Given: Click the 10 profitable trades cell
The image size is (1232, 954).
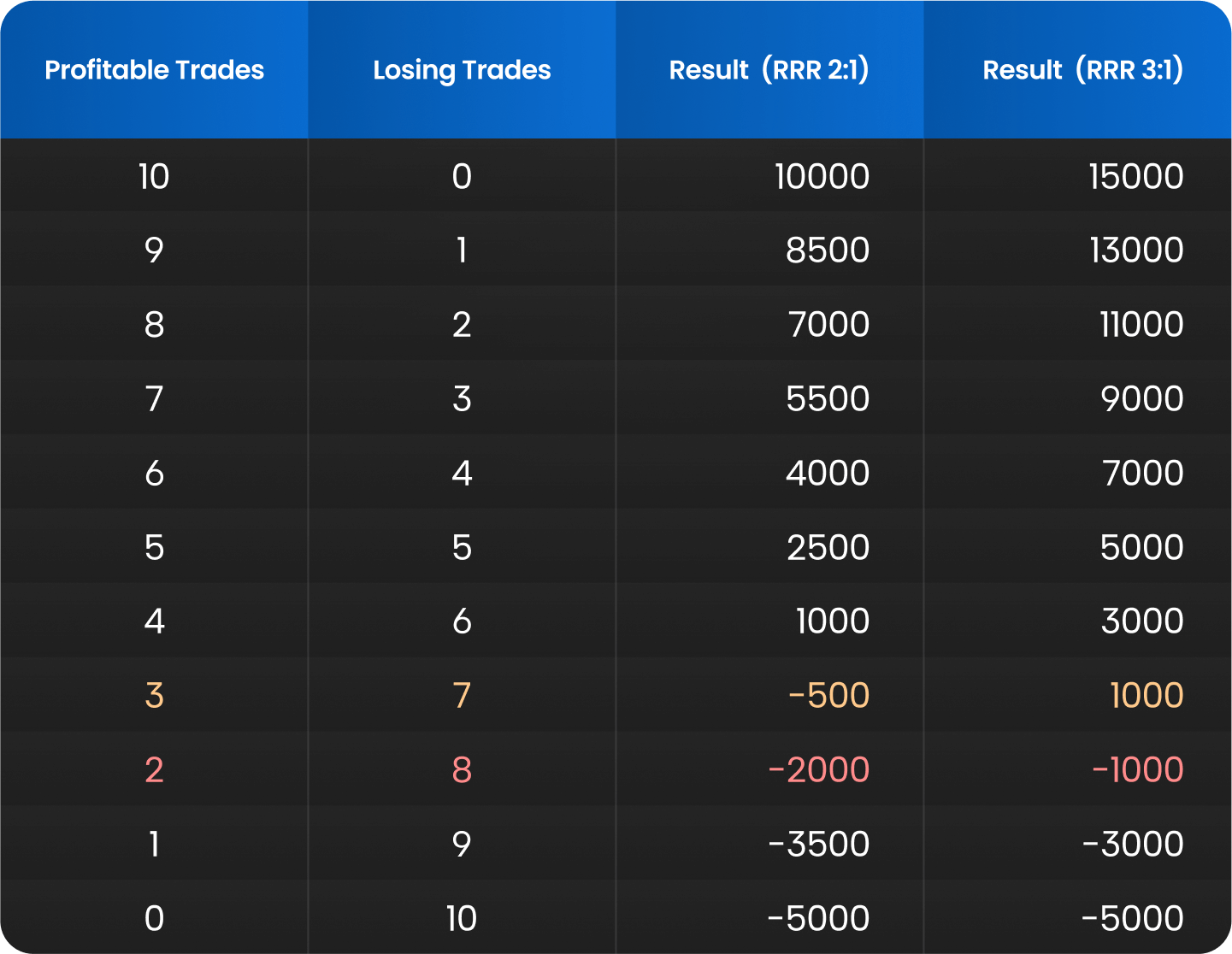Looking at the screenshot, I should (x=154, y=176).
